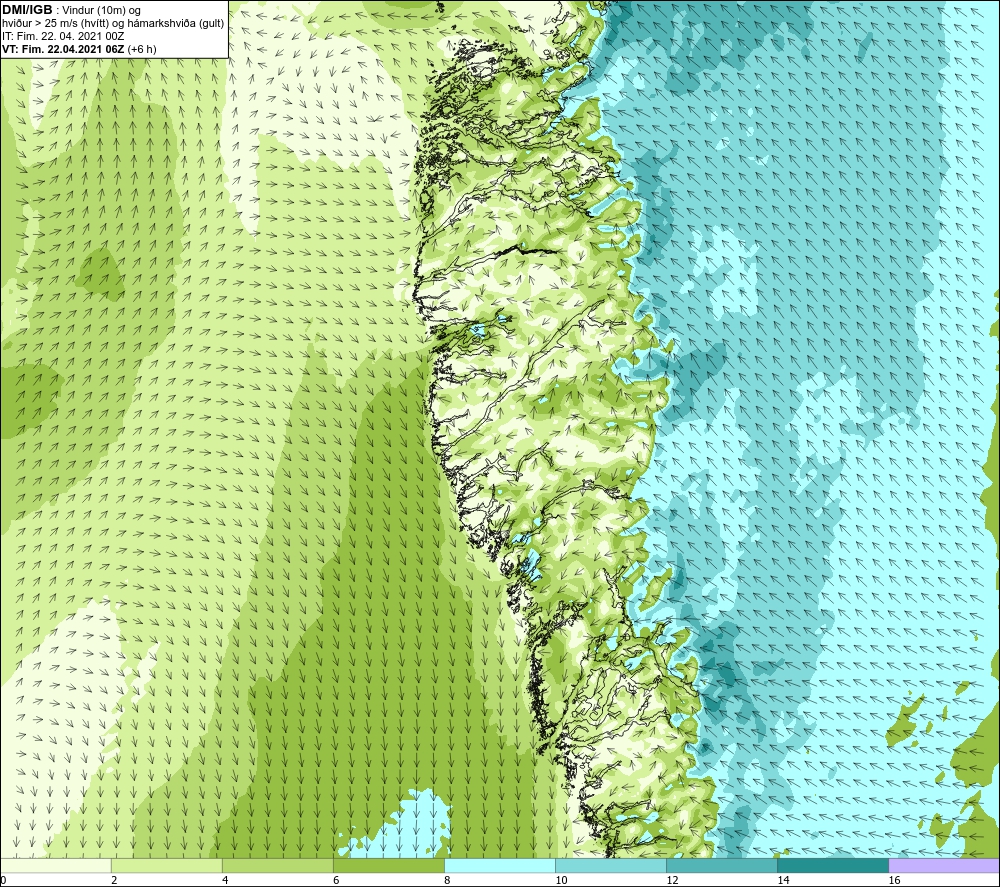The height and width of the screenshot is (887, 1000).
Task: Click the 6–8 m/s dark green legend swatch
Action: 389,865
